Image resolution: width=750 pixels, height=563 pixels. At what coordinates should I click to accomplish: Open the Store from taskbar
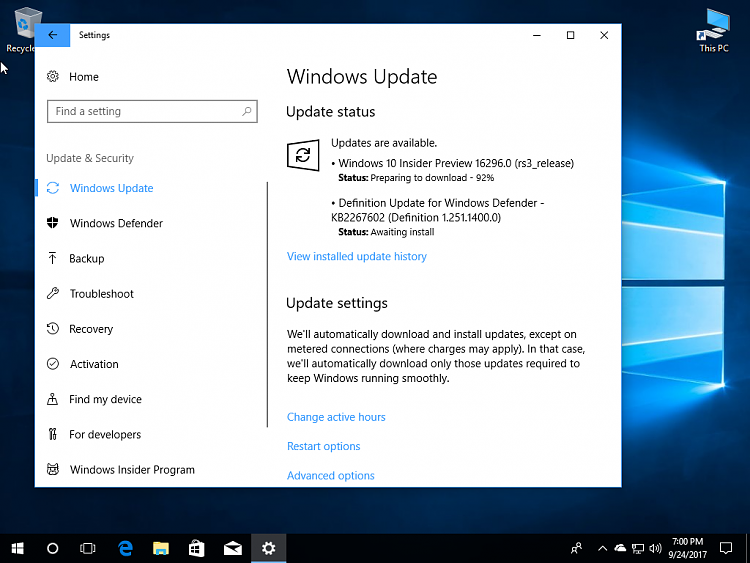point(197,548)
